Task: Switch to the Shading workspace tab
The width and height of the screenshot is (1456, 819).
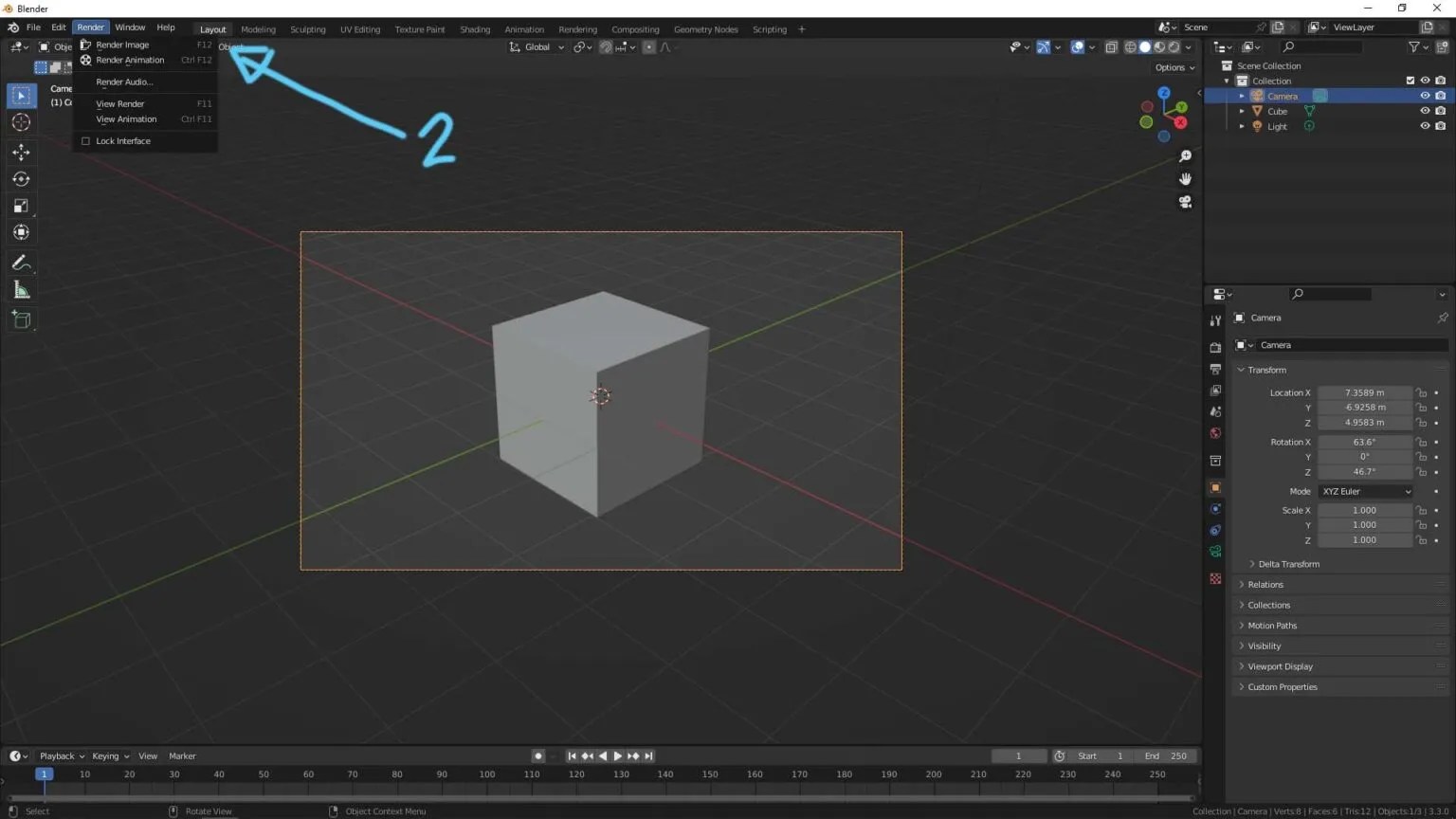Action: (475, 29)
